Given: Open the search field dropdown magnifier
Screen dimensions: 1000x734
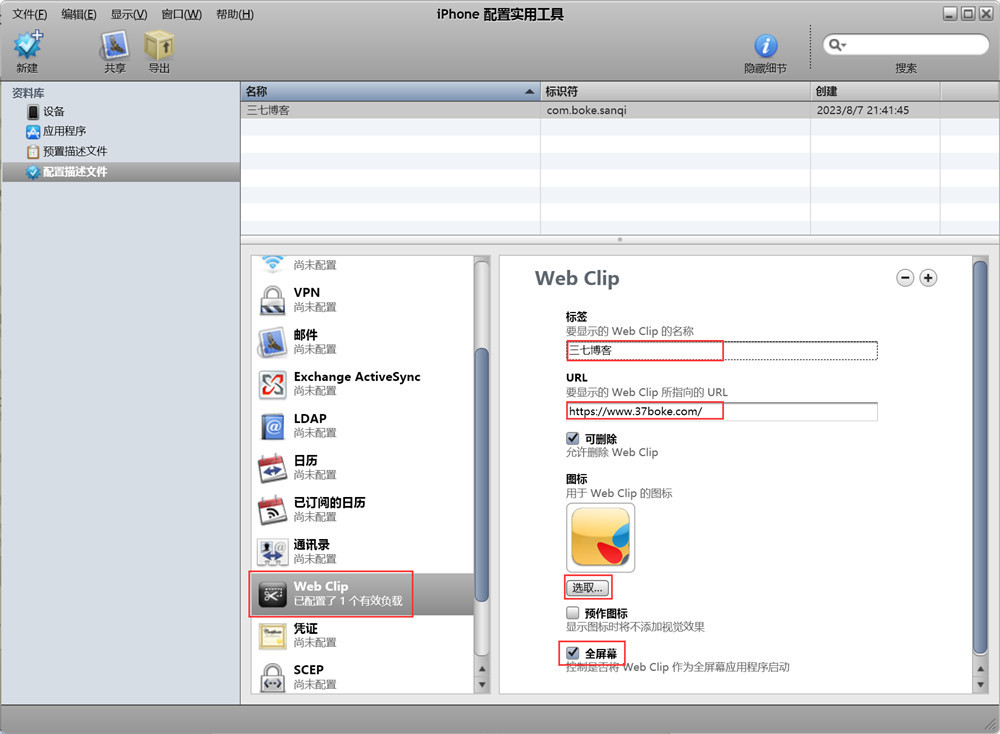Looking at the screenshot, I should point(836,45).
